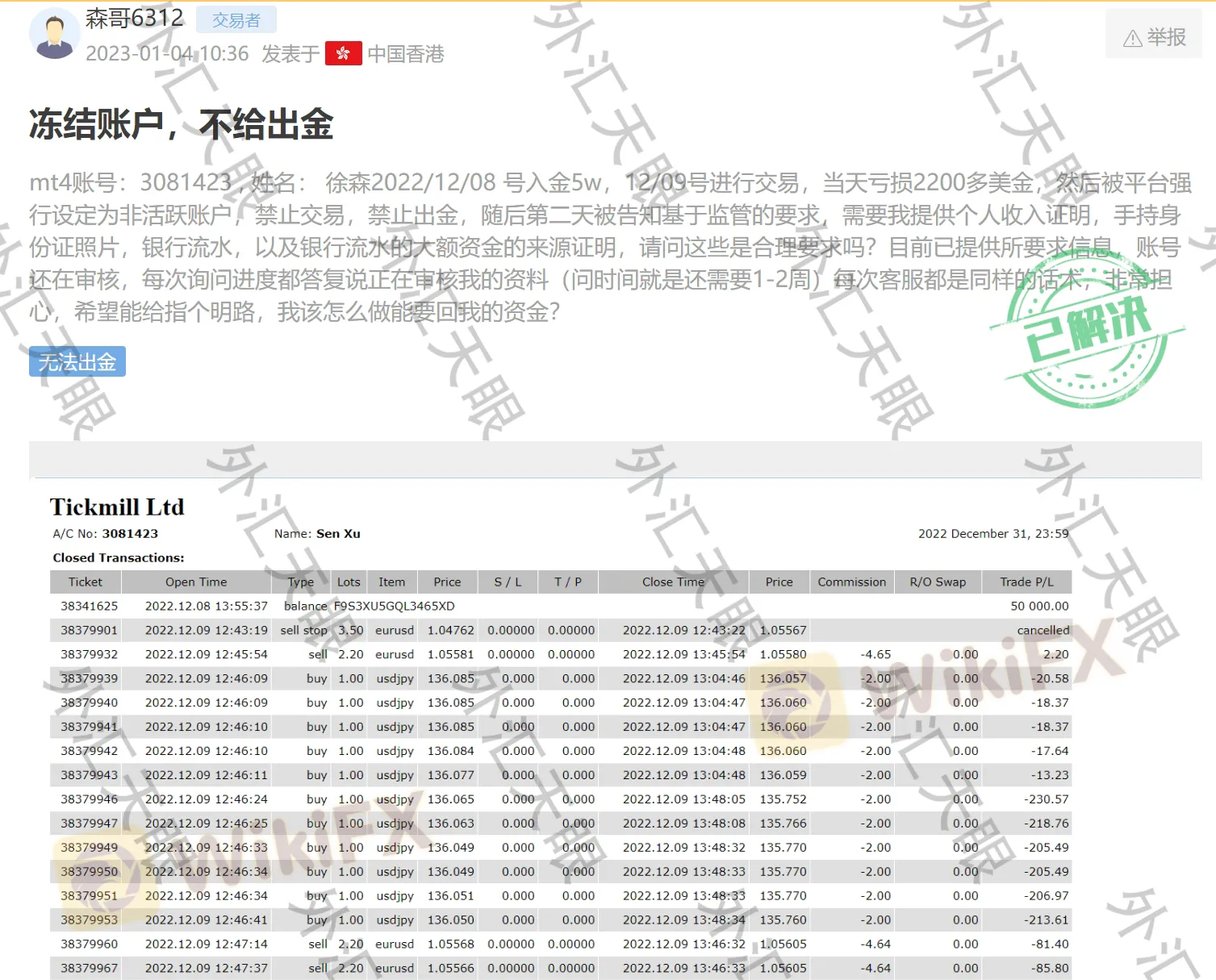Click the close price 135.752
Screen dimensions: 1216x980
coord(784,799)
